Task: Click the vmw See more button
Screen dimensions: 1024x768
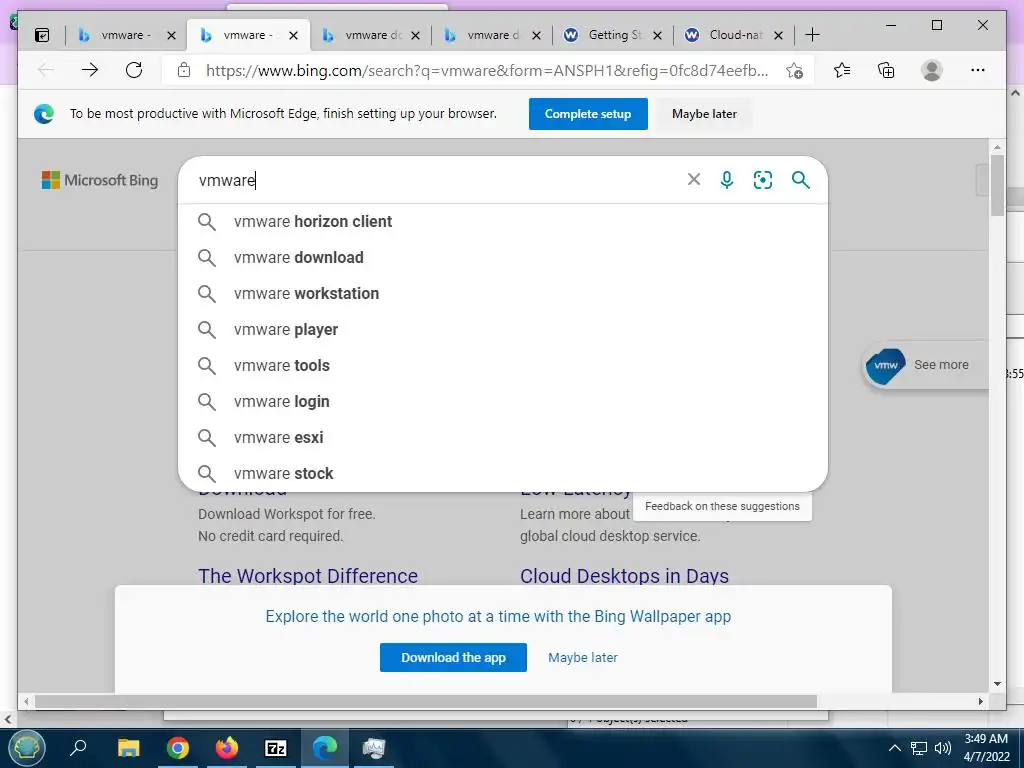Action: tap(926, 365)
